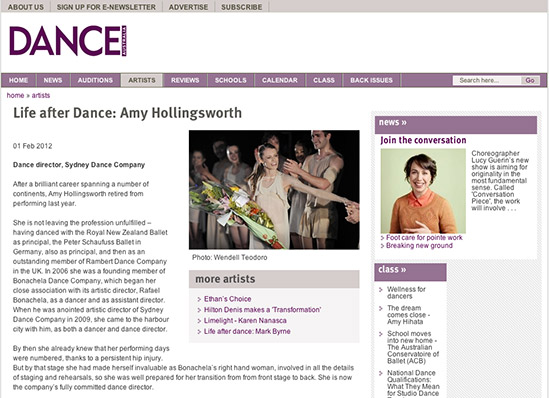The height and width of the screenshot is (398, 549).
Task: Click the Go search button
Action: click(x=530, y=81)
